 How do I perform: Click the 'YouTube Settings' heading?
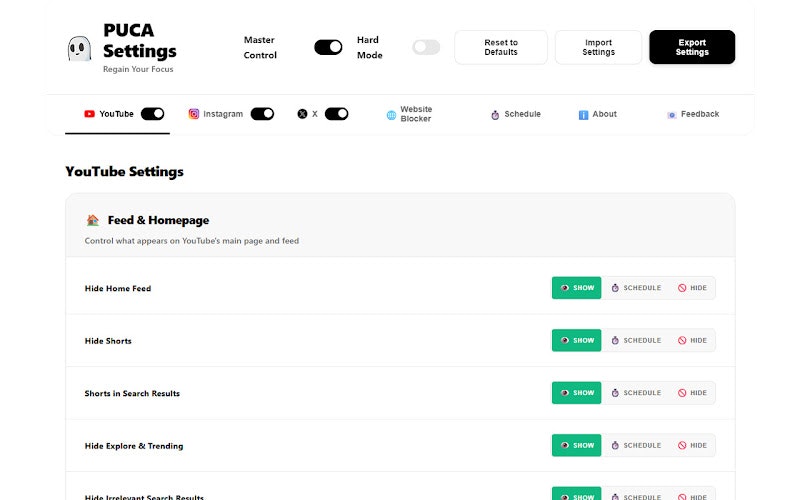pyautogui.click(x=124, y=172)
